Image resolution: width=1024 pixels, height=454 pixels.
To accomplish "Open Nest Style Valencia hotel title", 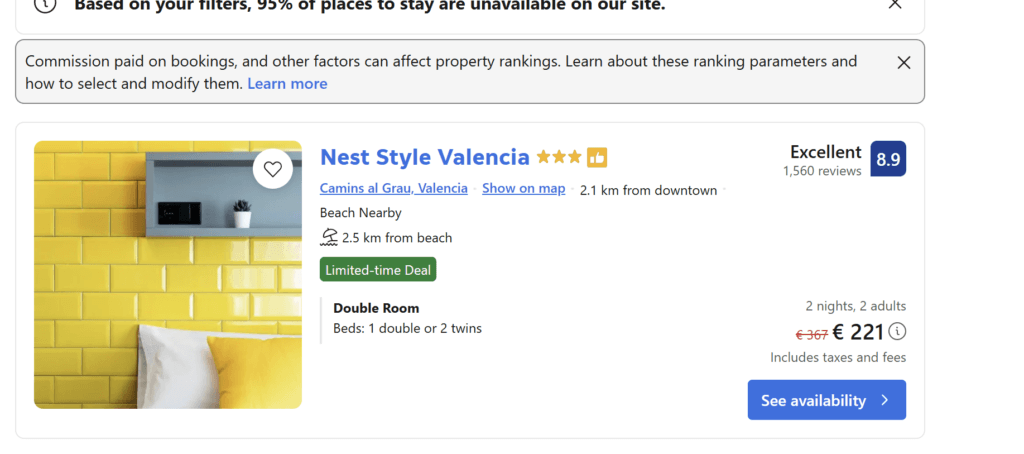I will (x=424, y=157).
